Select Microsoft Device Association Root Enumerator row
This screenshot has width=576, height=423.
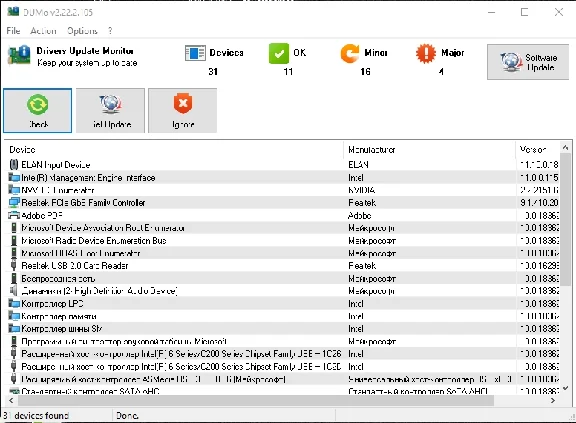click(282, 228)
